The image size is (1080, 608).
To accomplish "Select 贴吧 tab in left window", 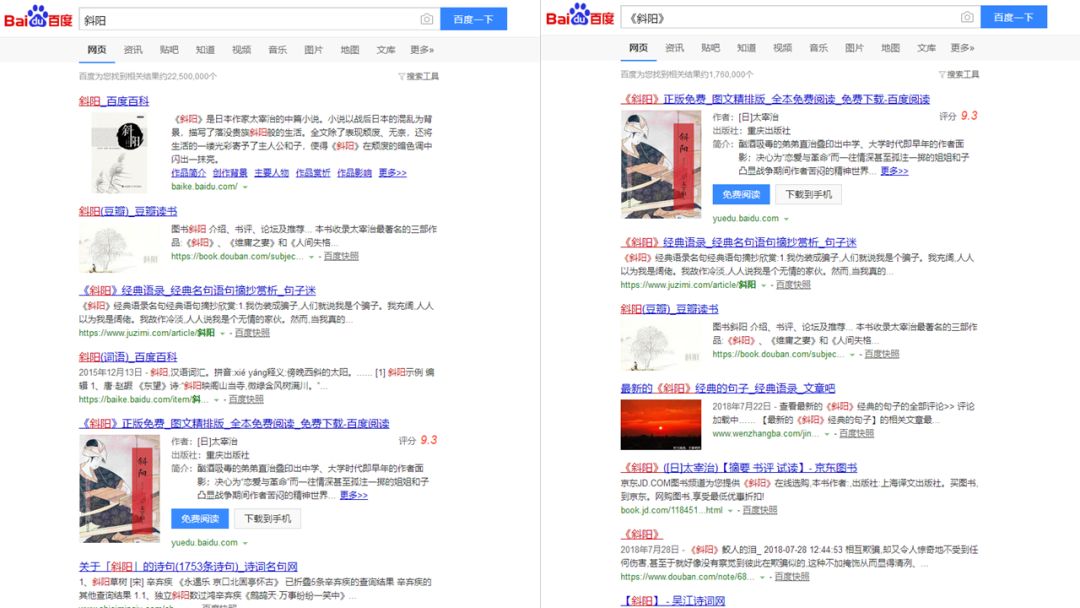I will pos(169,50).
